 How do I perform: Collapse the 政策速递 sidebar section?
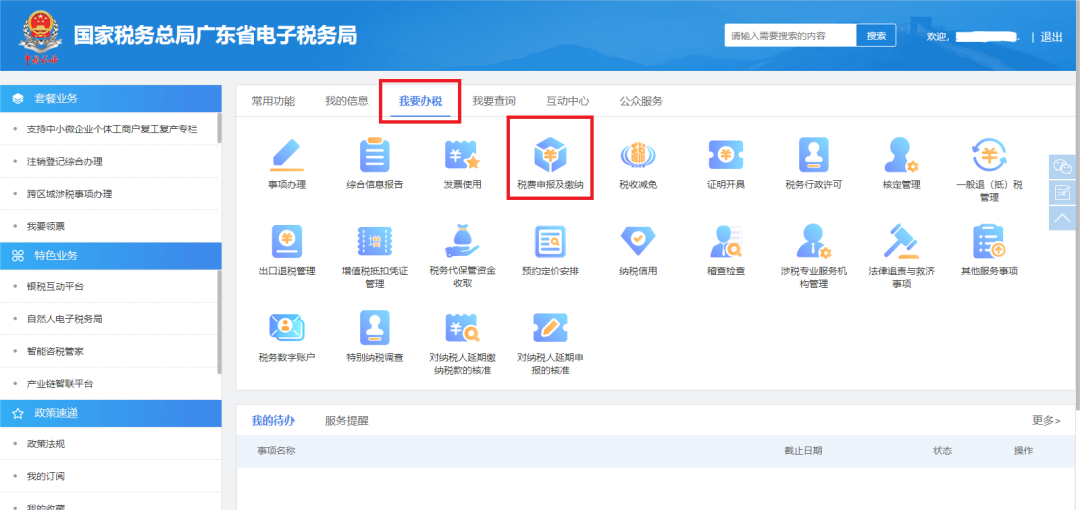110,412
